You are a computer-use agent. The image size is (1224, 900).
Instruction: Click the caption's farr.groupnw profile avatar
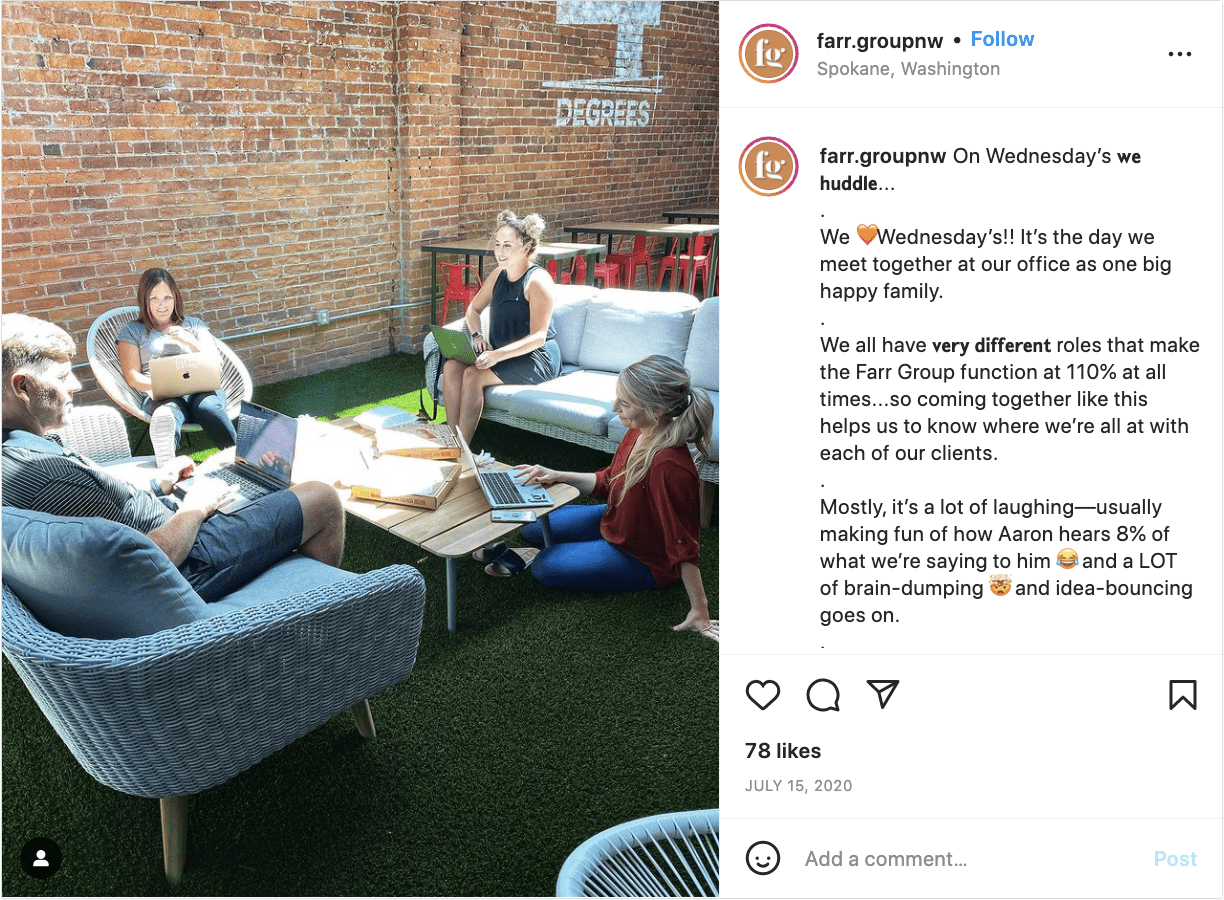click(768, 166)
